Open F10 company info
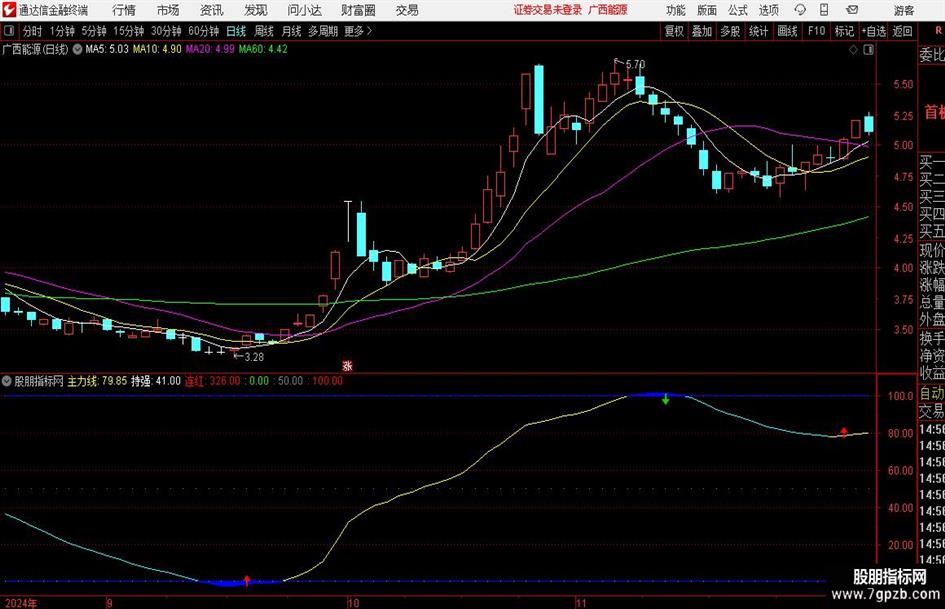 click(817, 31)
